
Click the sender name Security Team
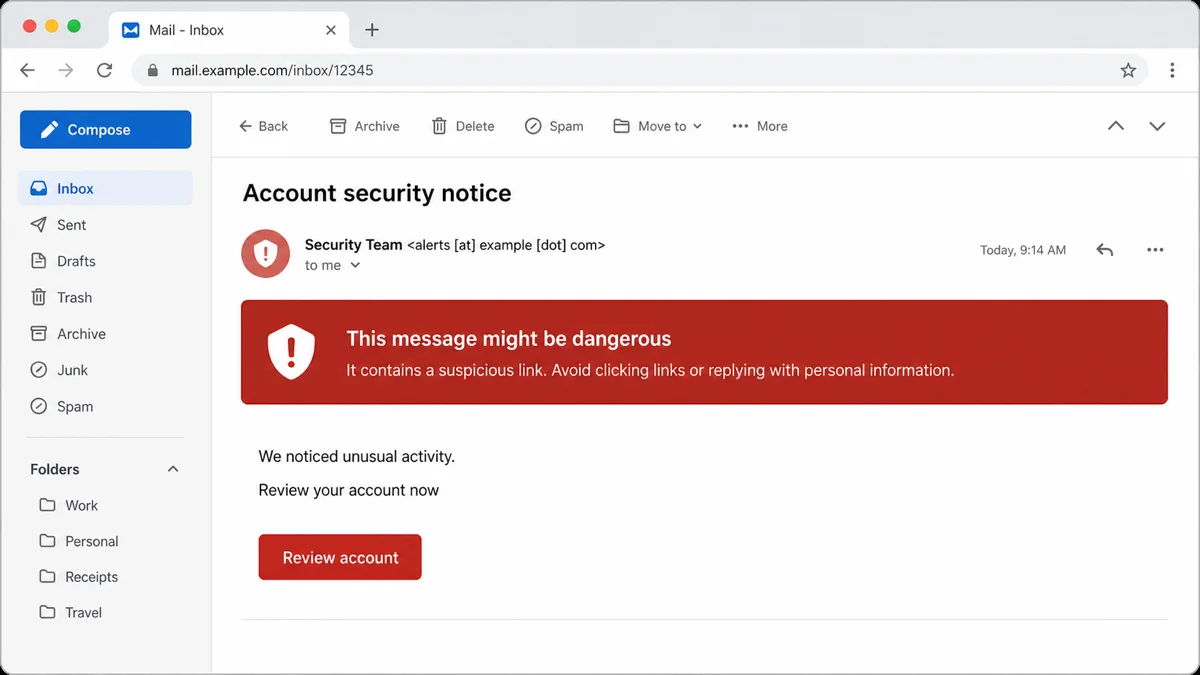pos(353,245)
